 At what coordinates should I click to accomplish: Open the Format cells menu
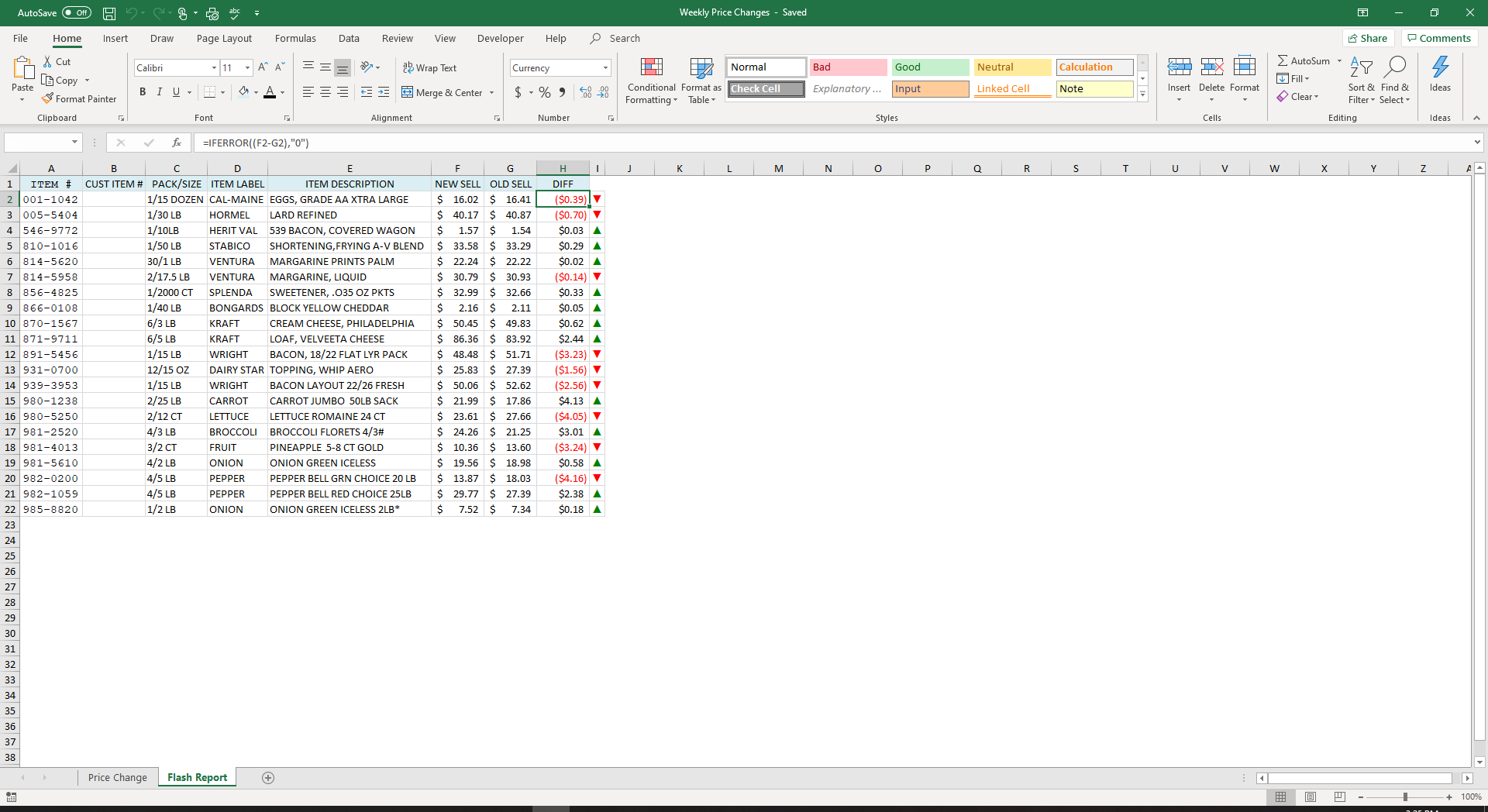tap(1245, 79)
